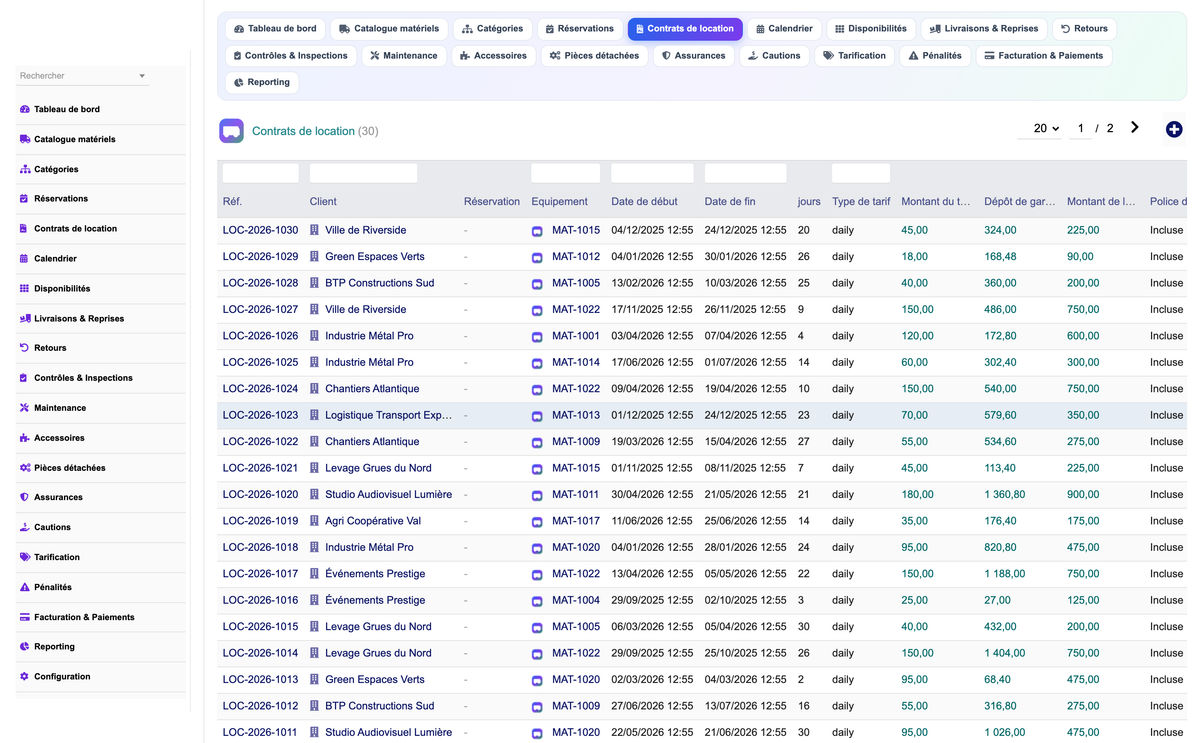
Task: Open contract LOC-2026-1023 link
Action: (260, 415)
